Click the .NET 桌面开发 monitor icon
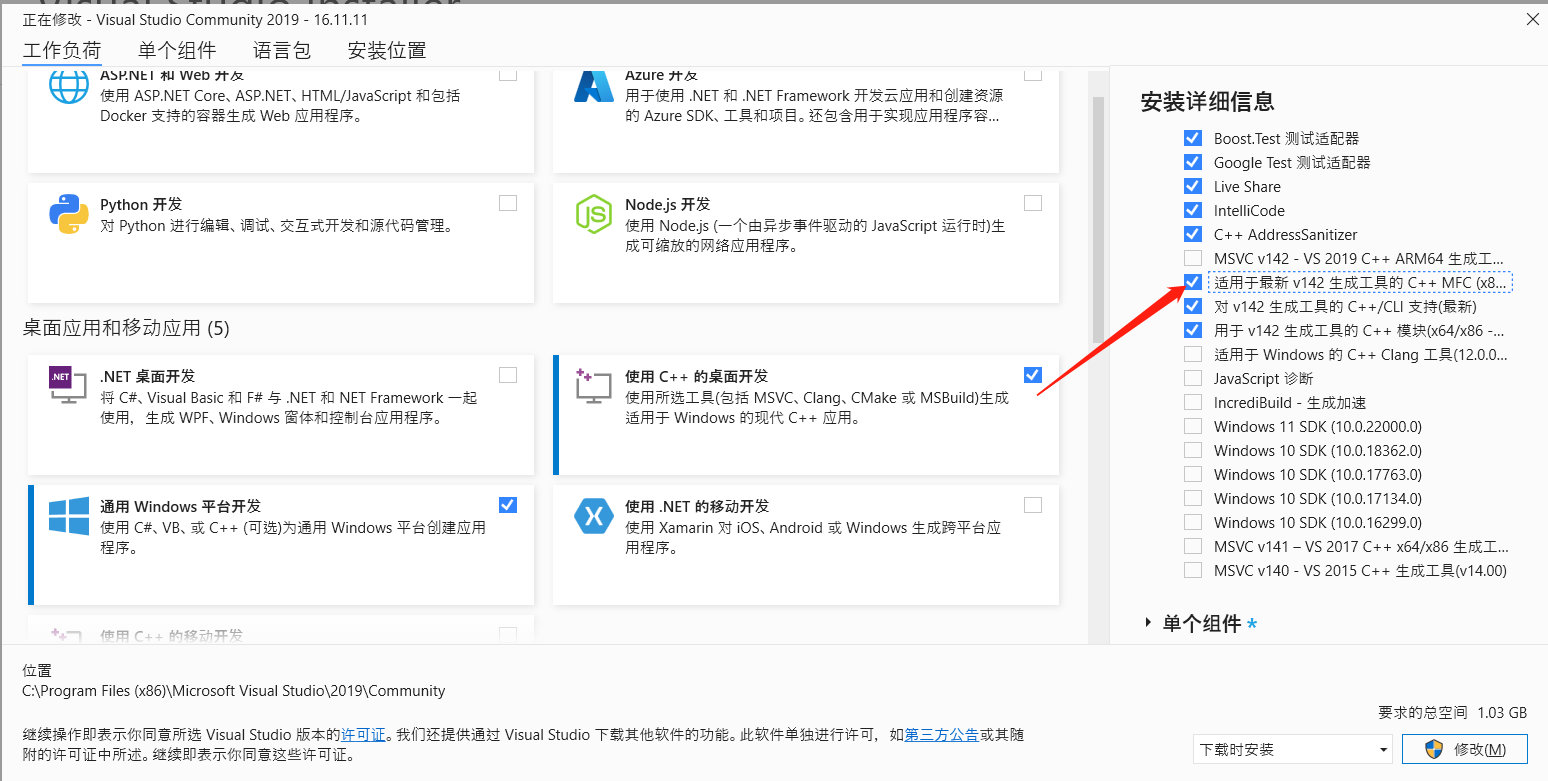The image size is (1548, 781). (69, 385)
